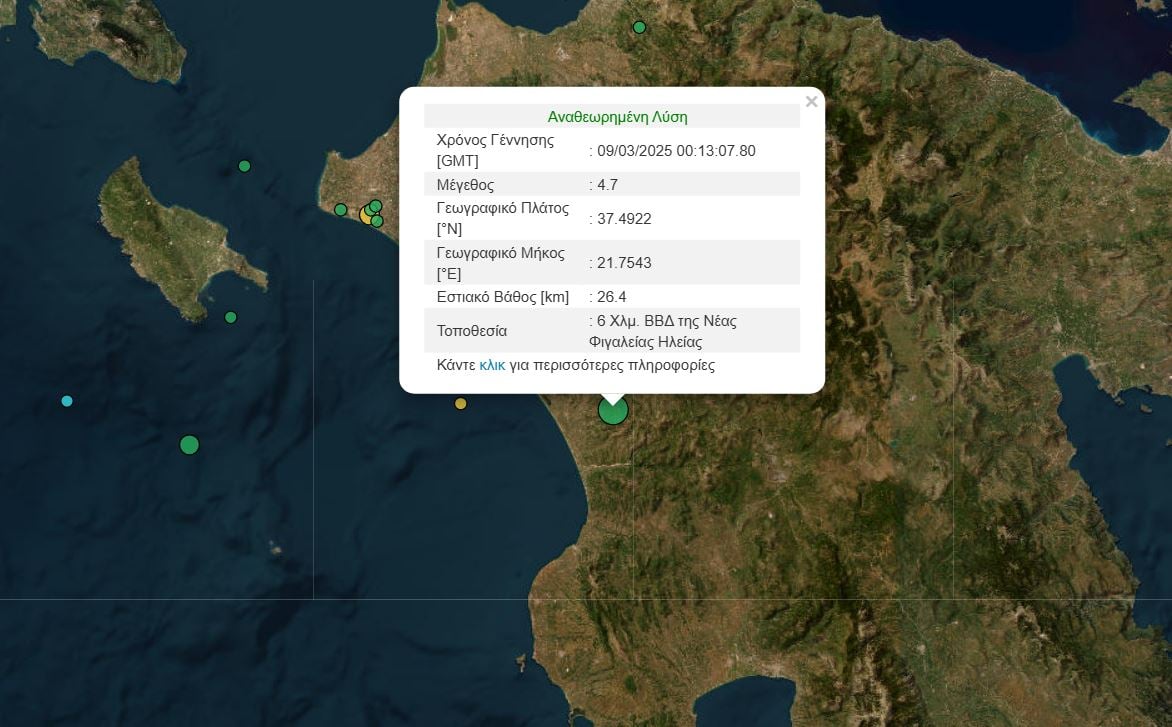Click the green marker near Zakynthos' southern bay
1172x727 pixels.
tap(231, 317)
